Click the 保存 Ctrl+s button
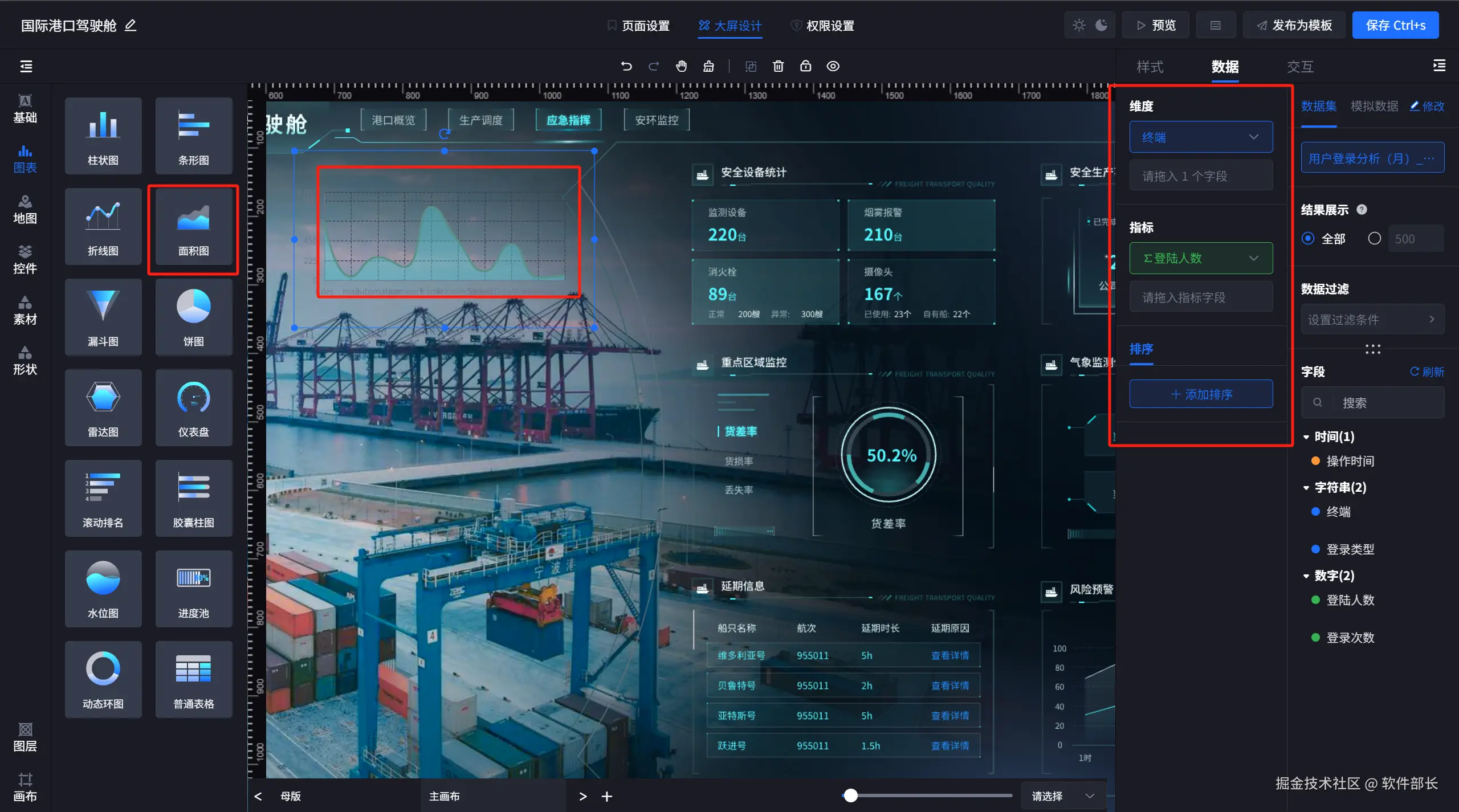1459x812 pixels. (1395, 25)
